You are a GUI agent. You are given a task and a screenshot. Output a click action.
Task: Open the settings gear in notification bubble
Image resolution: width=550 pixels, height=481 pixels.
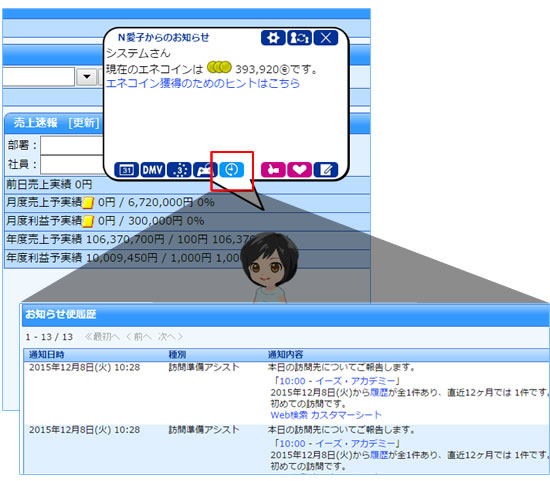(273, 38)
